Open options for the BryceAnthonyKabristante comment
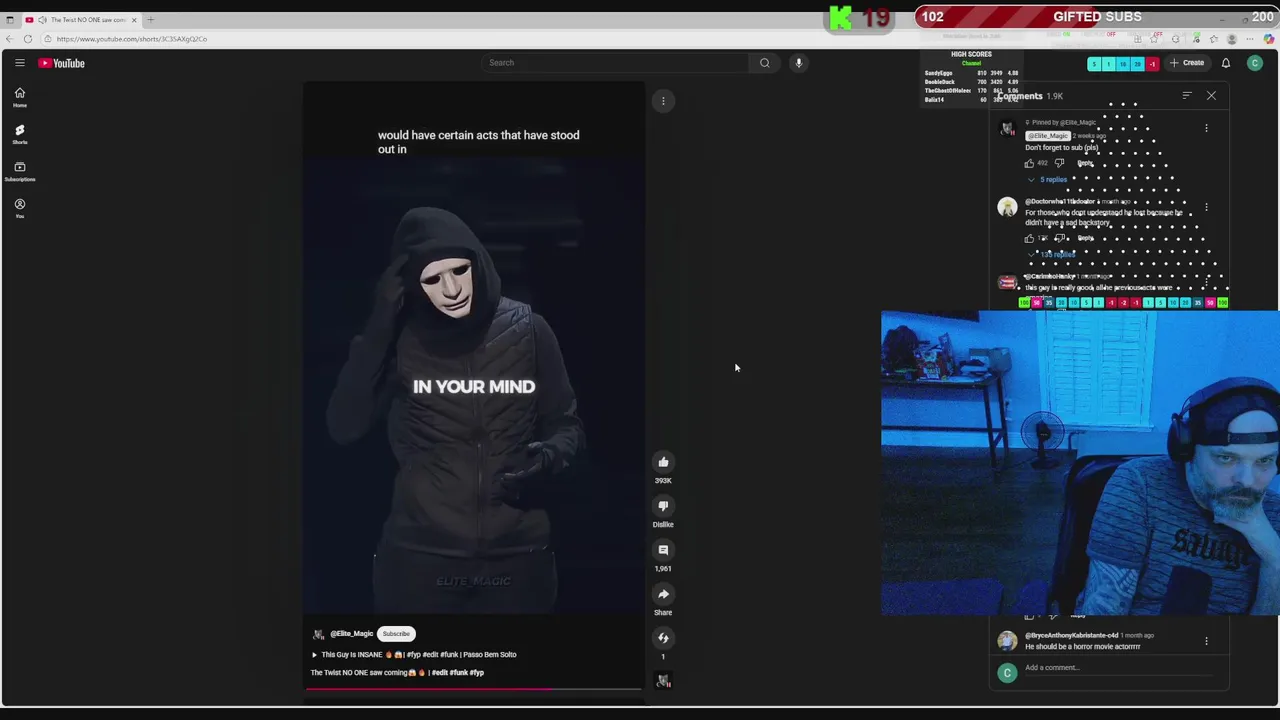This screenshot has height=720, width=1280. pyautogui.click(x=1206, y=641)
